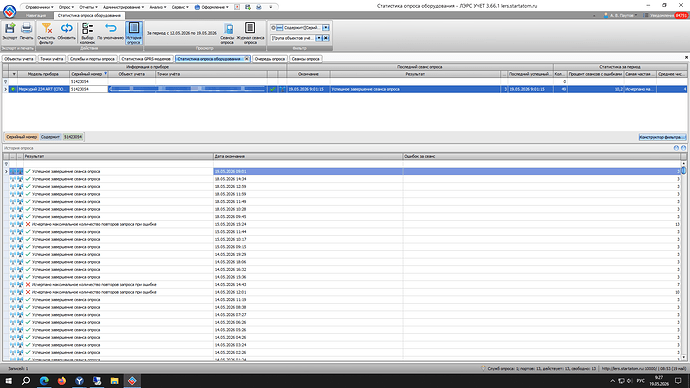Open Сеансы опроса ribbon icon
Screen dimensions: 690x388
[x=227, y=33]
